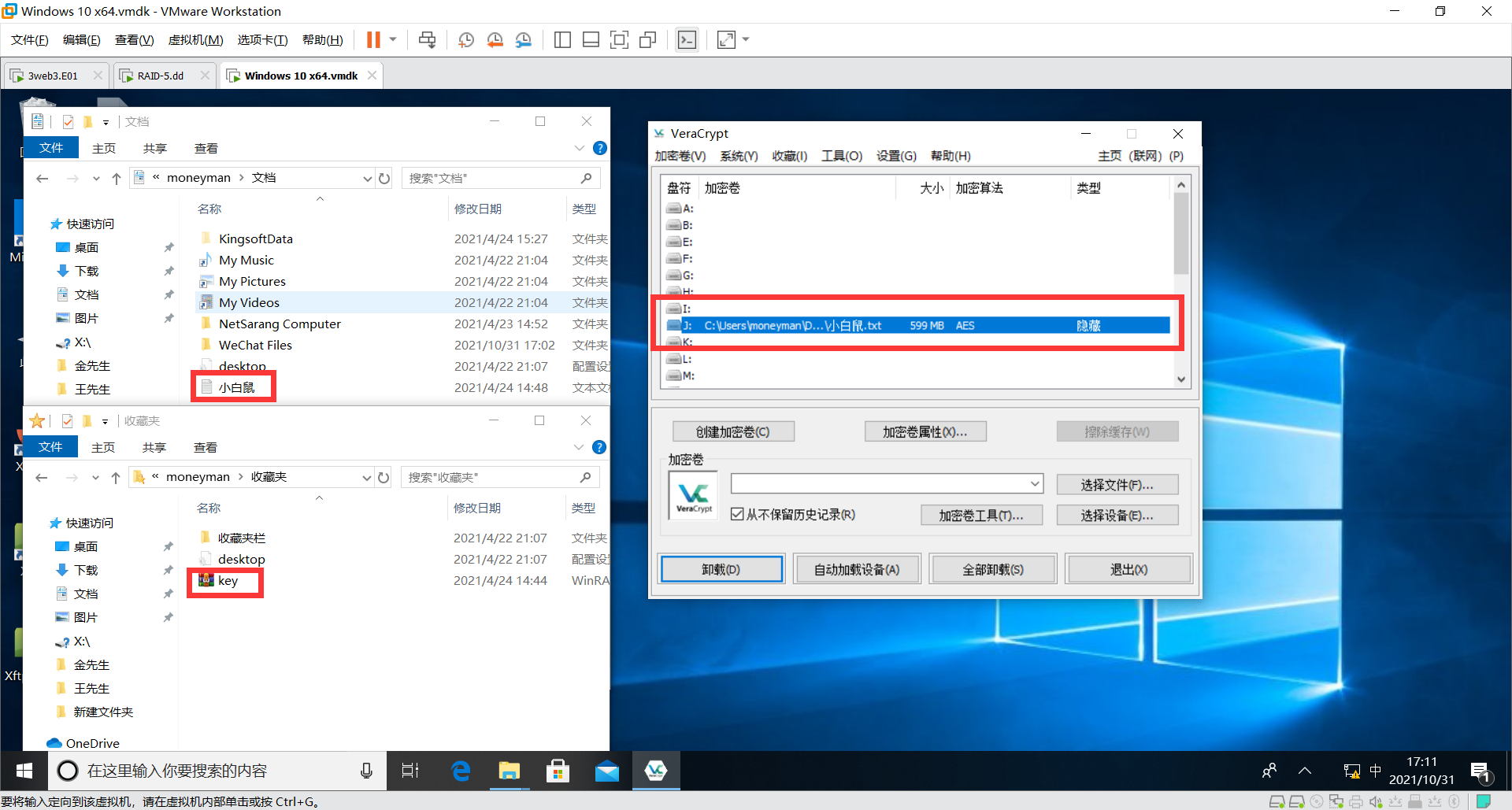Open 设置(G) menu in VeraCrypt
The image size is (1512, 810).
pos(896,156)
